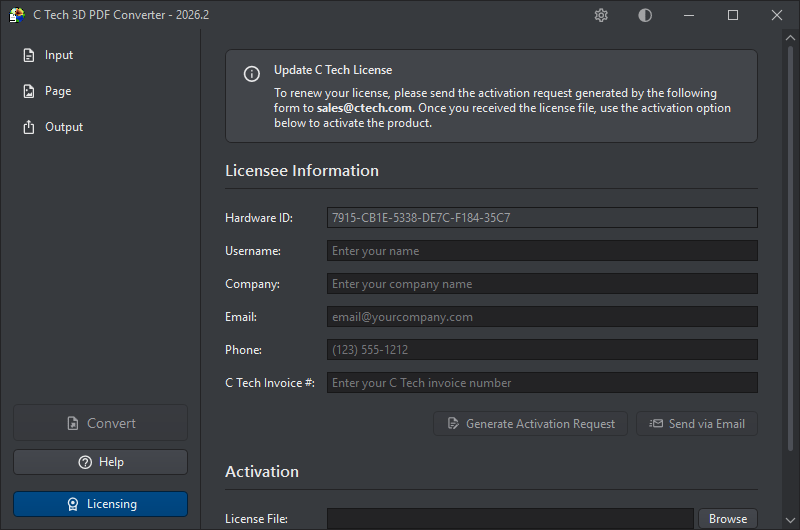
Task: Minimize the converter window
Action: pos(689,15)
